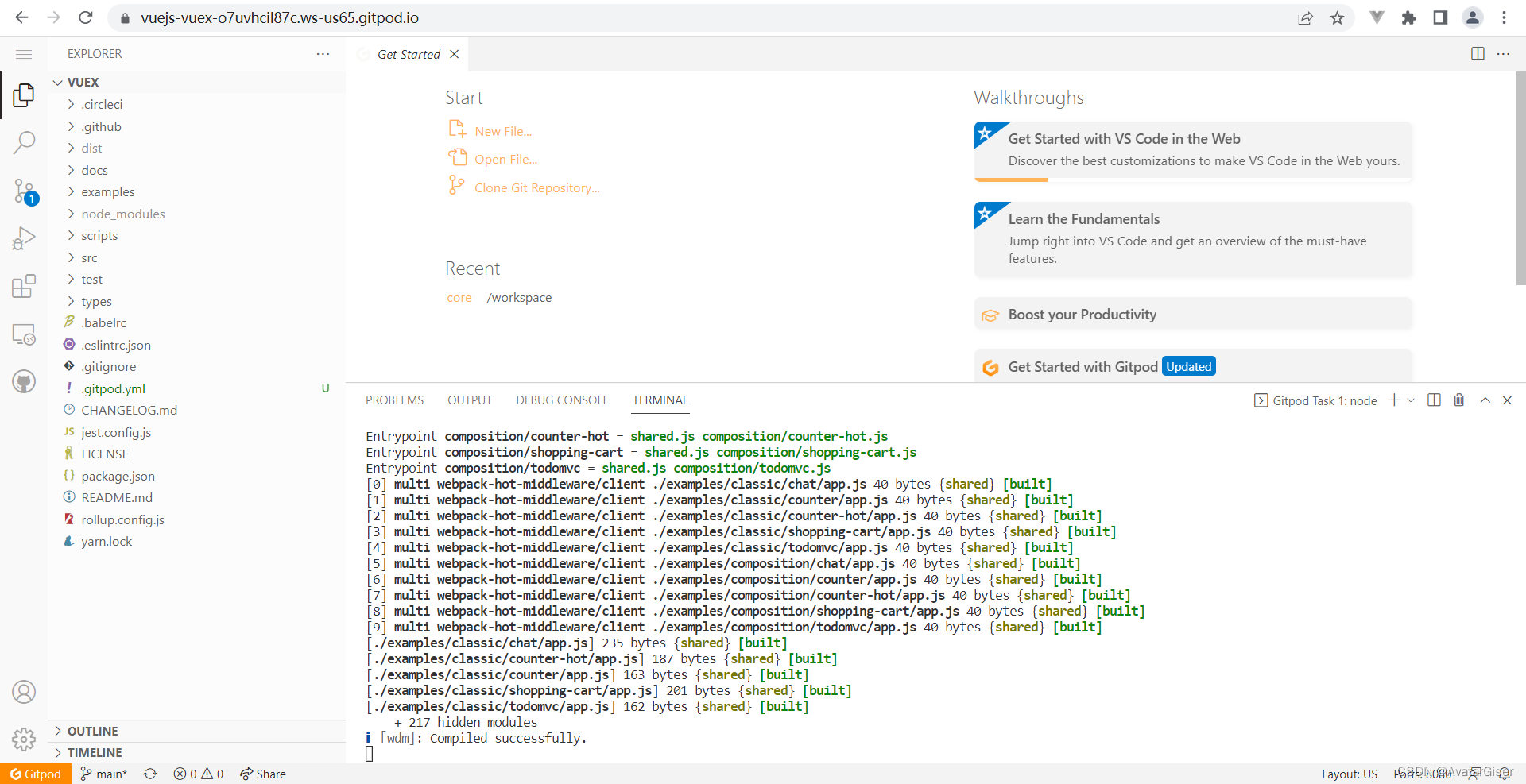The image size is (1526, 784).
Task: Open Run and Debug view
Action: pyautogui.click(x=24, y=238)
